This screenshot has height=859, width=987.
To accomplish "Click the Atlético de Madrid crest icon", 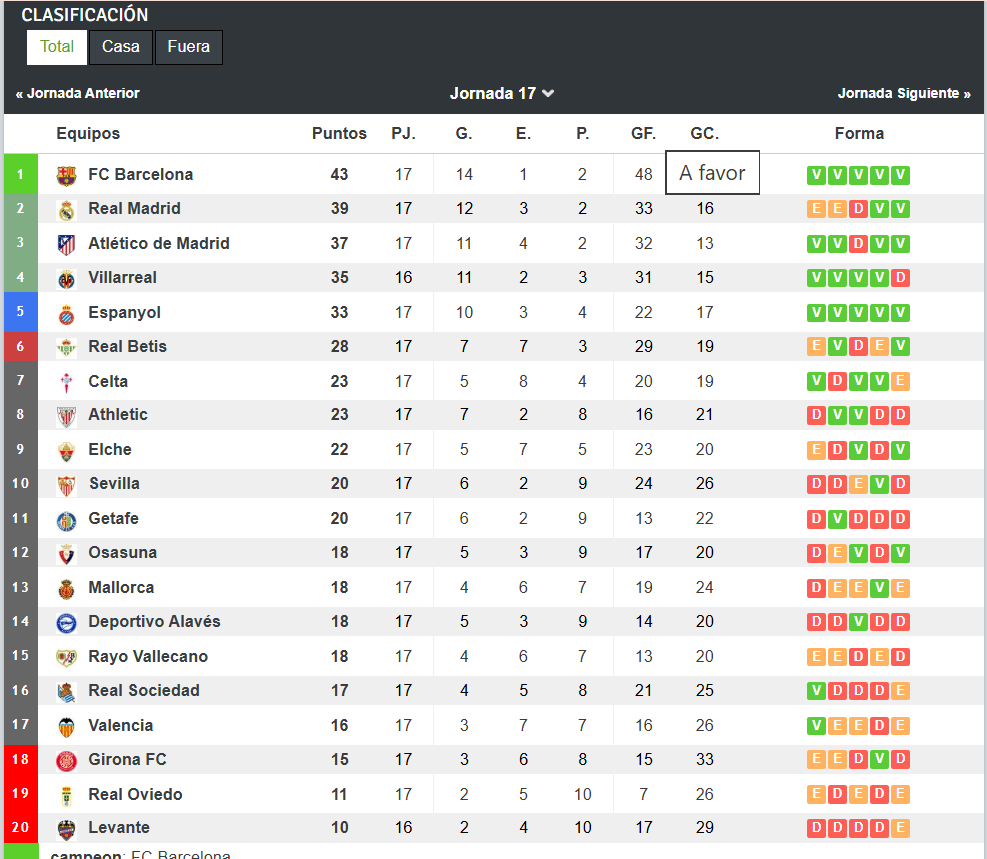I will point(66,244).
